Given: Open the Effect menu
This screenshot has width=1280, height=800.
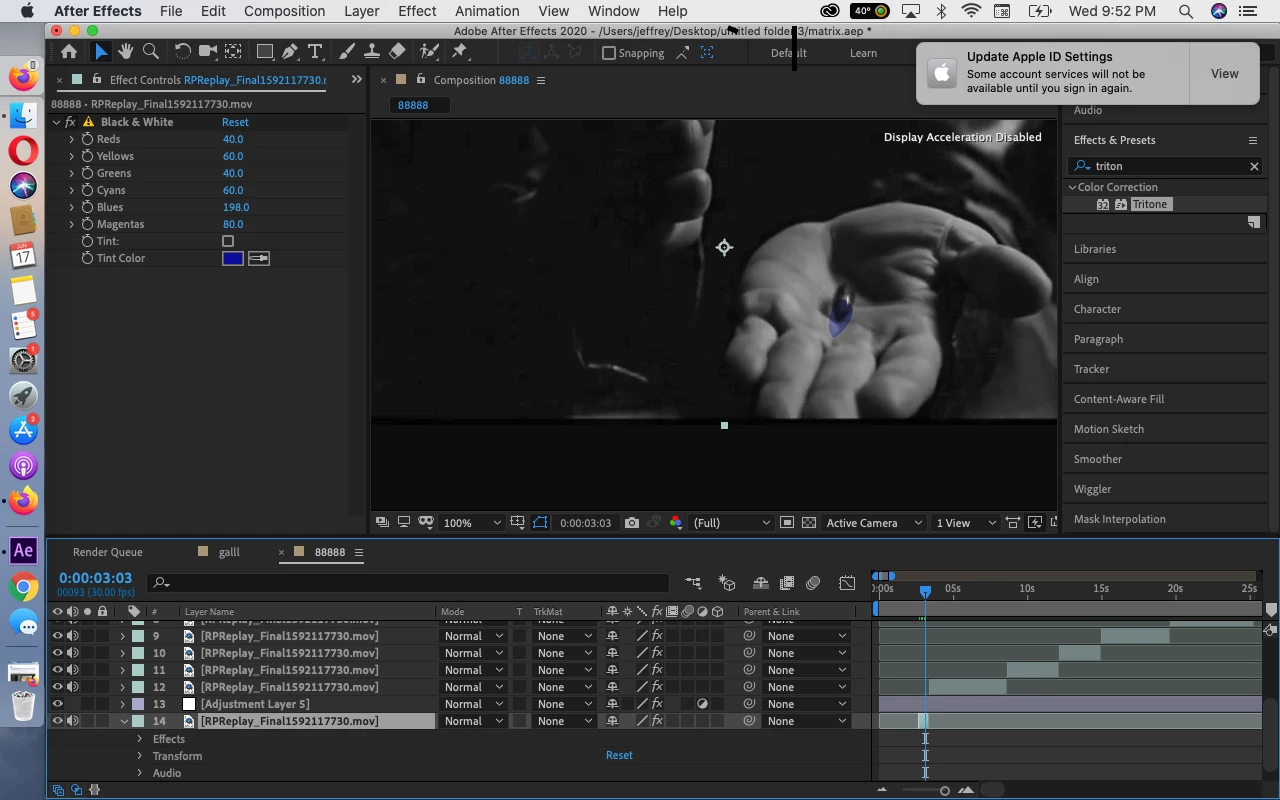Looking at the screenshot, I should click(x=417, y=11).
